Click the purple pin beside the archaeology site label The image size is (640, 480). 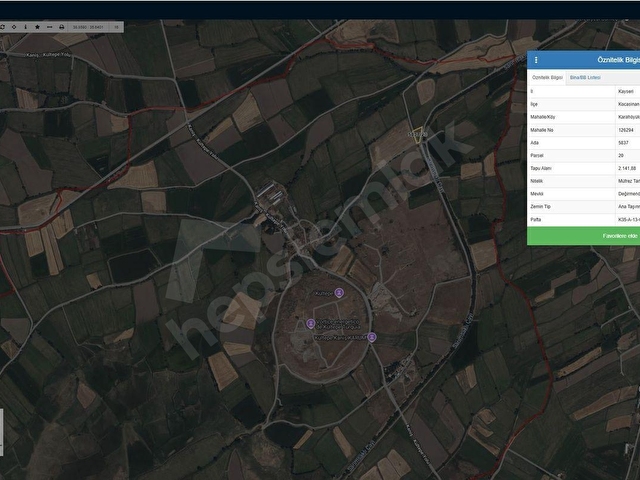click(311, 324)
